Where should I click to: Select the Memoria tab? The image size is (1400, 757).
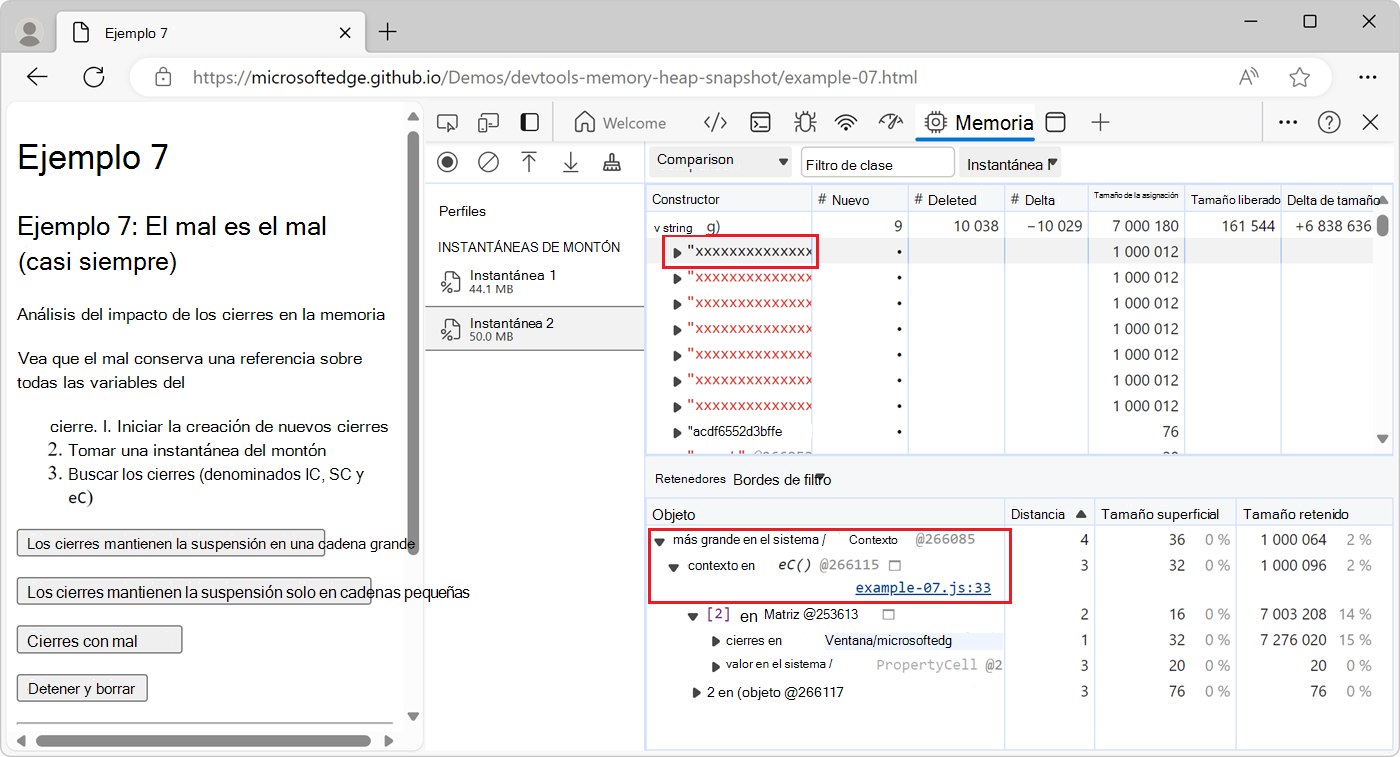(x=978, y=123)
